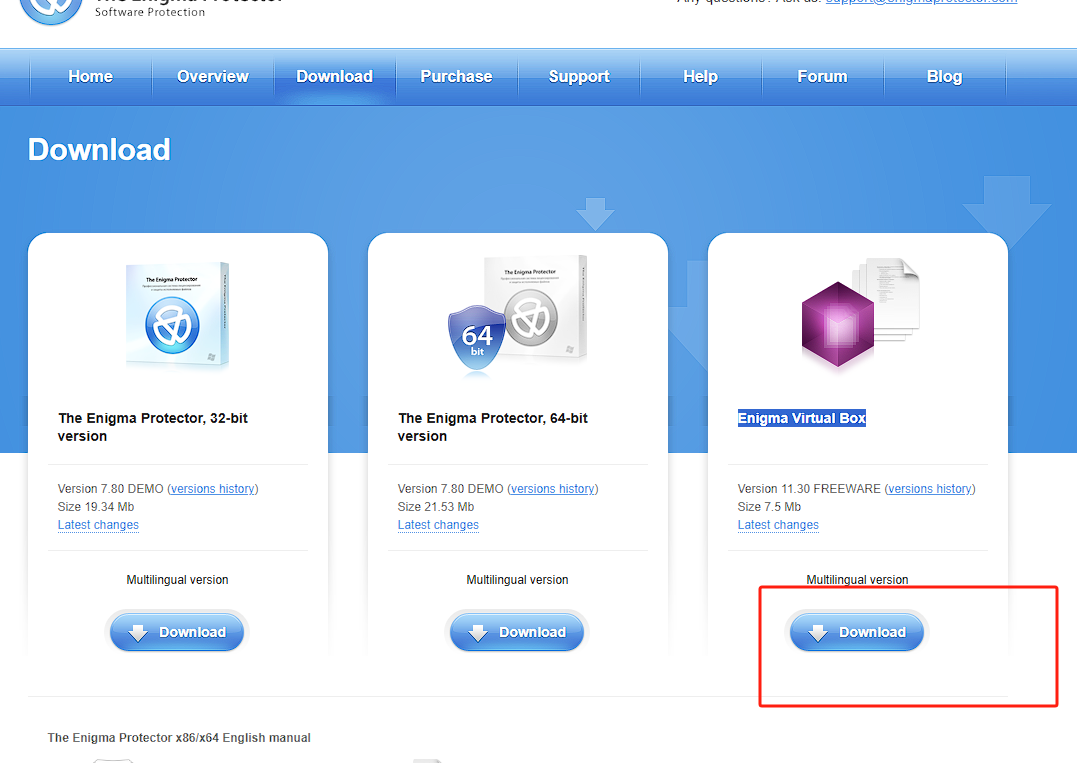1077x763 pixels.
Task: Navigate to the Support section
Action: 579,76
